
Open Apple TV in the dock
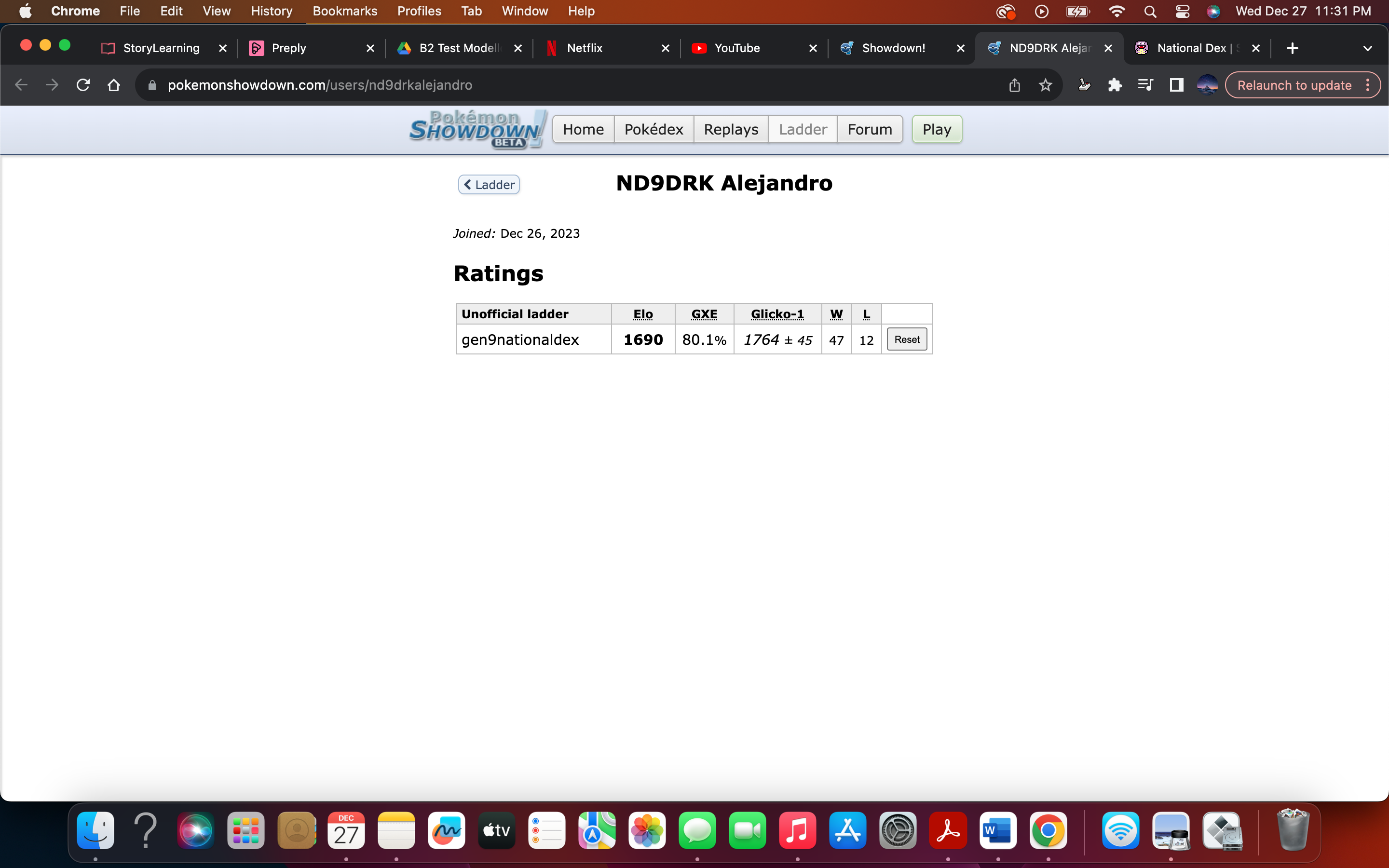pyautogui.click(x=496, y=830)
